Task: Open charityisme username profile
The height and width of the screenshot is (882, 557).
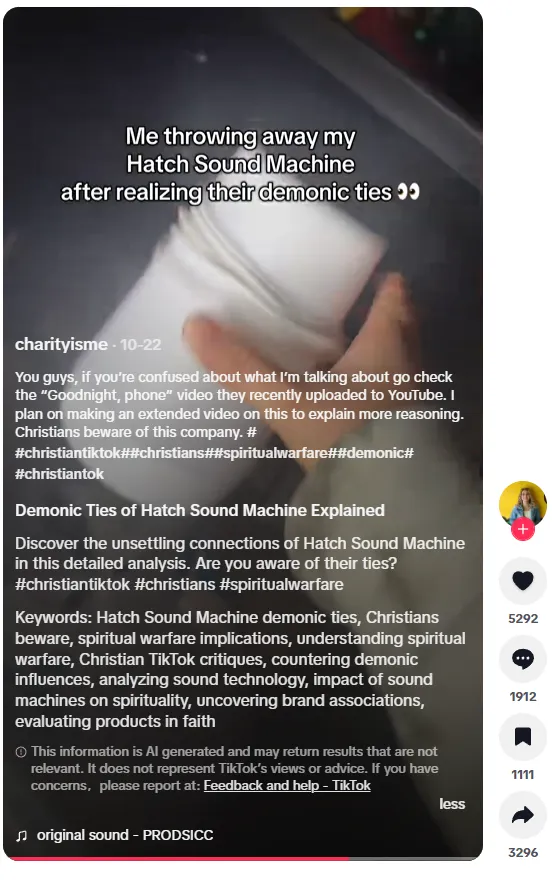Action: [61, 344]
